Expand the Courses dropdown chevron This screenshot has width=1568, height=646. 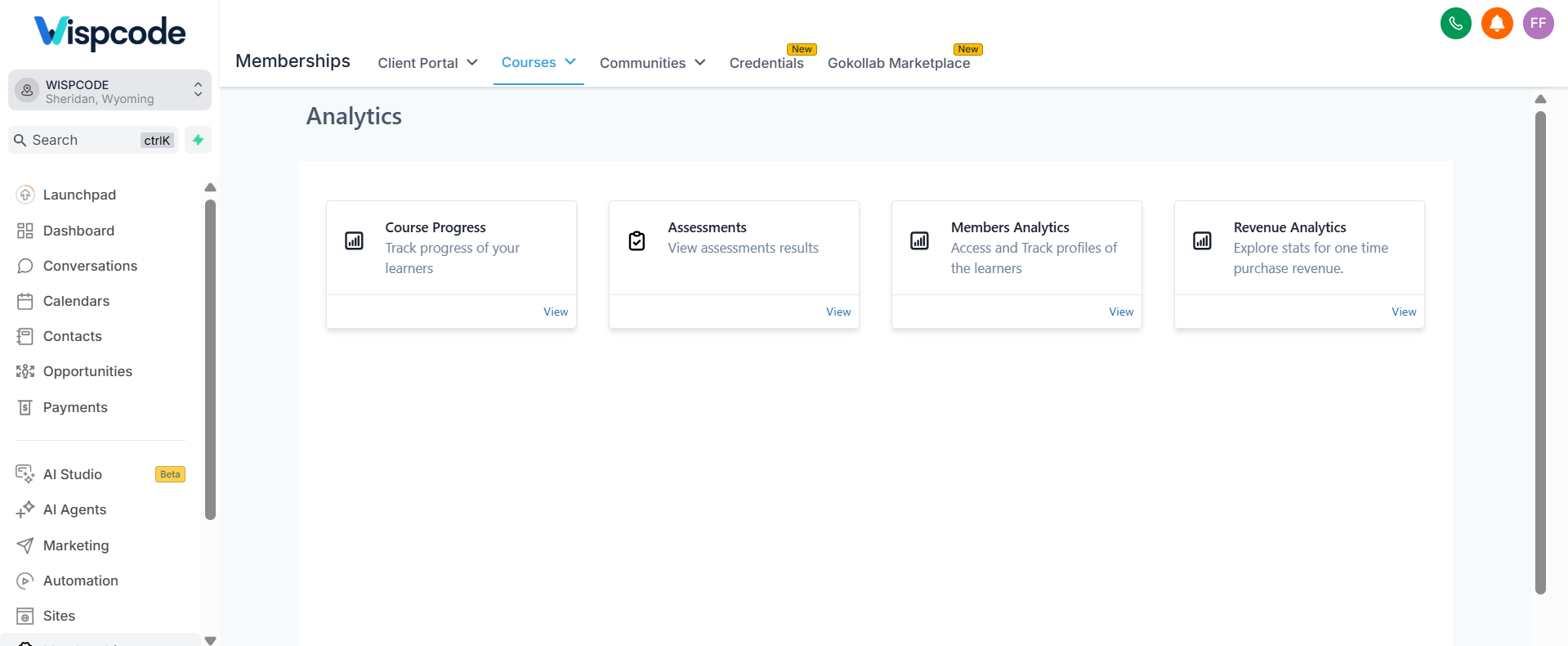(570, 61)
